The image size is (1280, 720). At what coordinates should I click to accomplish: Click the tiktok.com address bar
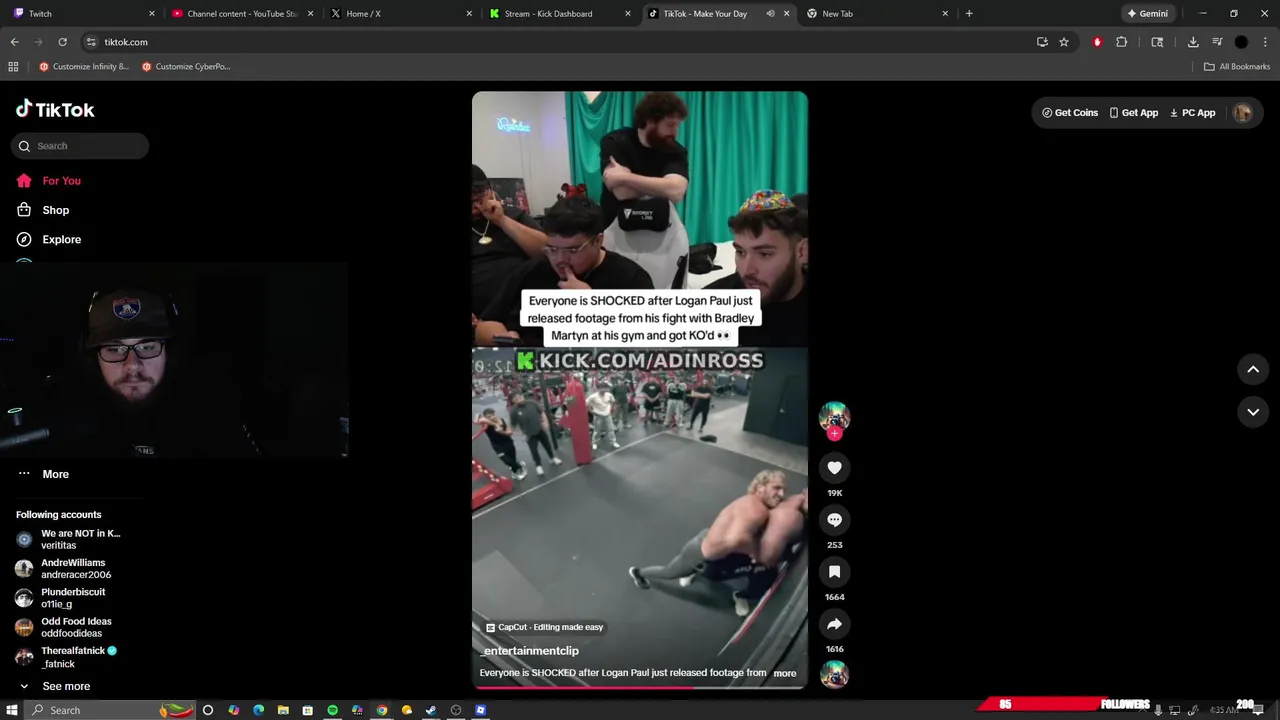pos(560,42)
